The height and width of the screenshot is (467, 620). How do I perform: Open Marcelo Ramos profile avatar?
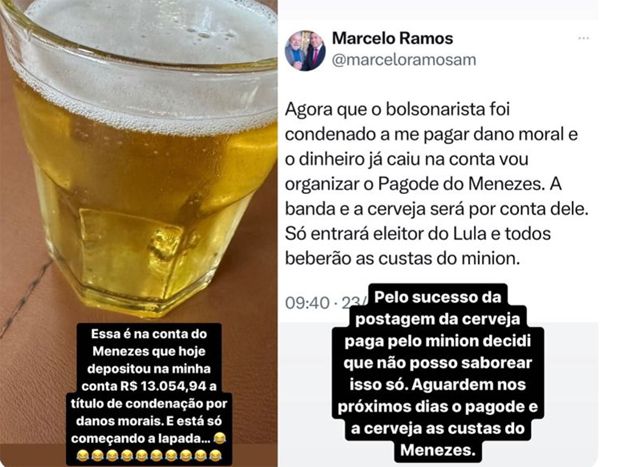coord(305,51)
